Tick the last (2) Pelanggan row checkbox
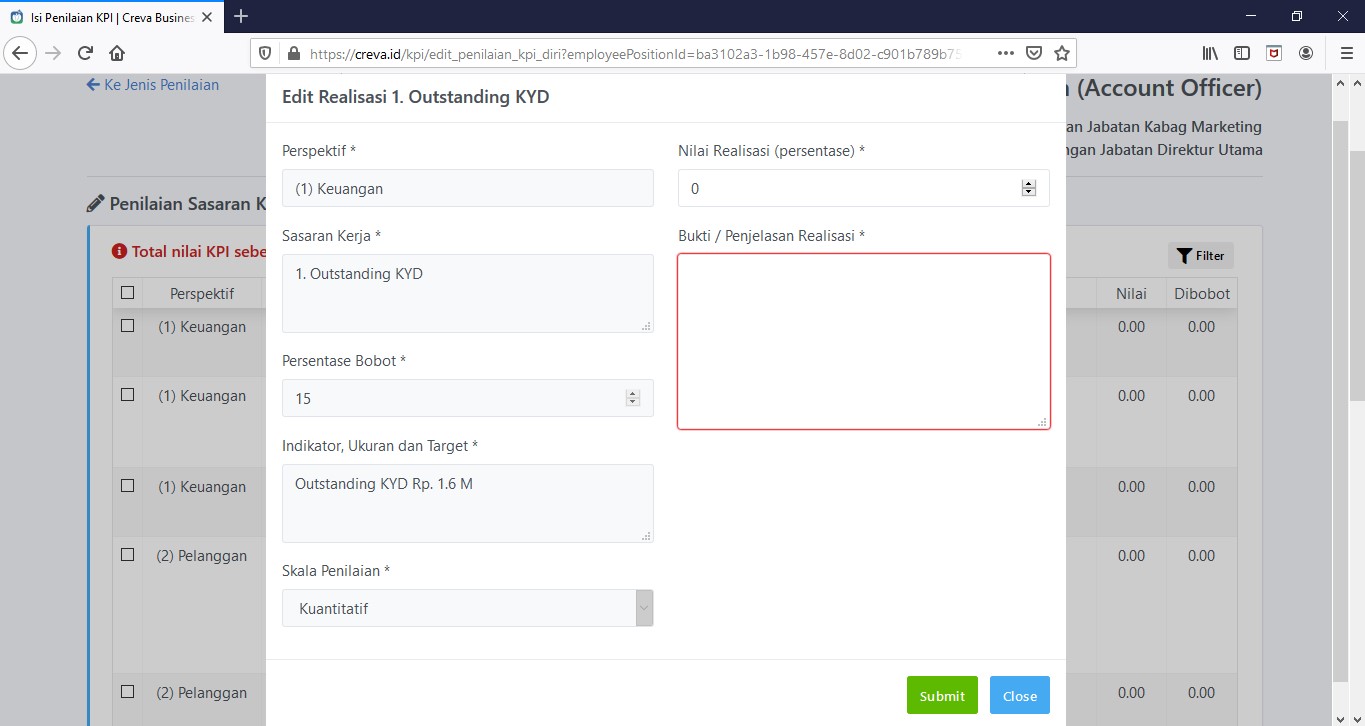Image resolution: width=1365 pixels, height=726 pixels. [127, 692]
